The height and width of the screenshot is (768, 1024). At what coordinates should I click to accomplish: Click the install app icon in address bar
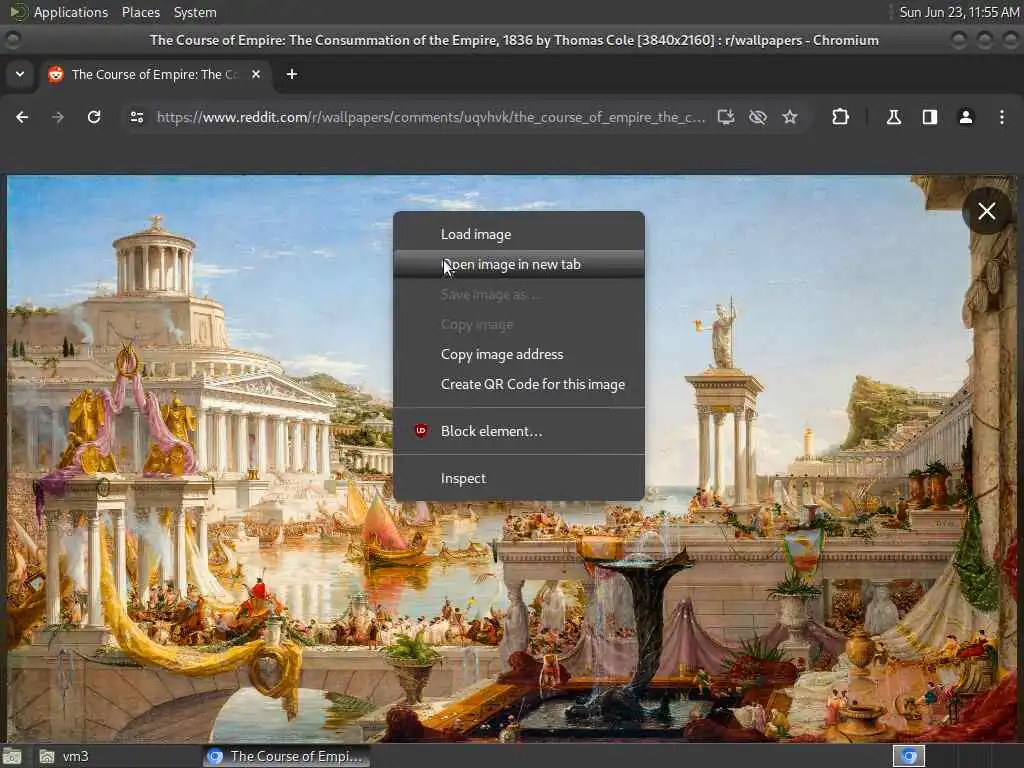tap(726, 117)
